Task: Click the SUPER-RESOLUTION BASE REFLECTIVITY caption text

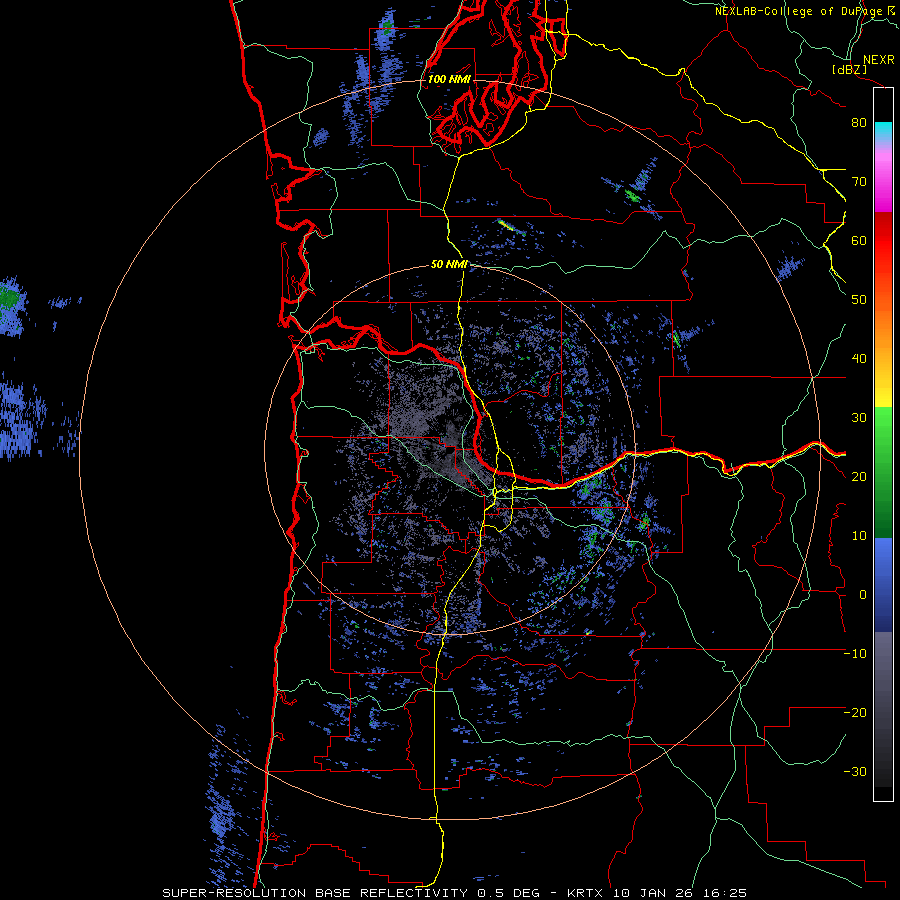Action: [315, 893]
